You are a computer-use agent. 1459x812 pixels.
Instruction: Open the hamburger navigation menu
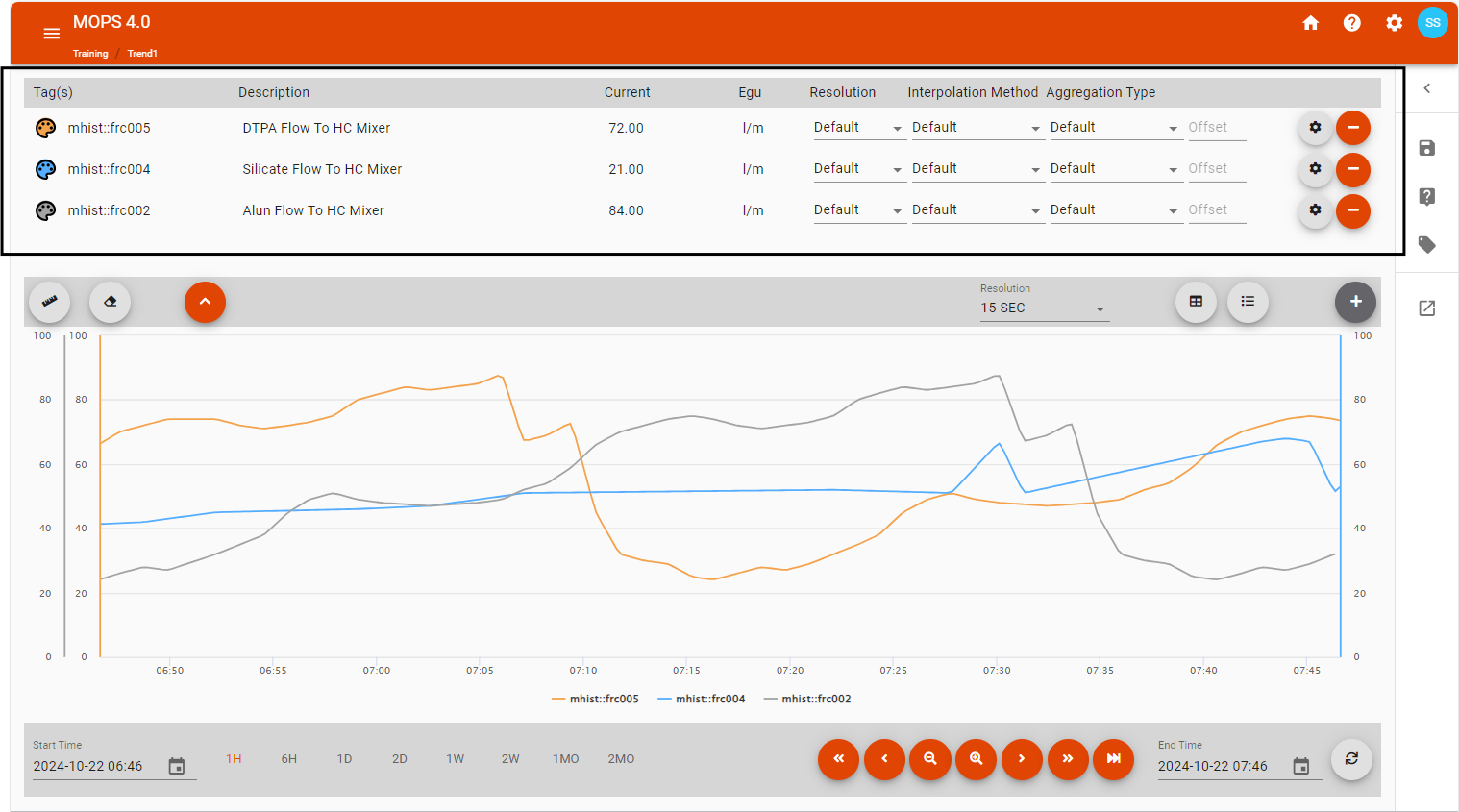[x=52, y=34]
